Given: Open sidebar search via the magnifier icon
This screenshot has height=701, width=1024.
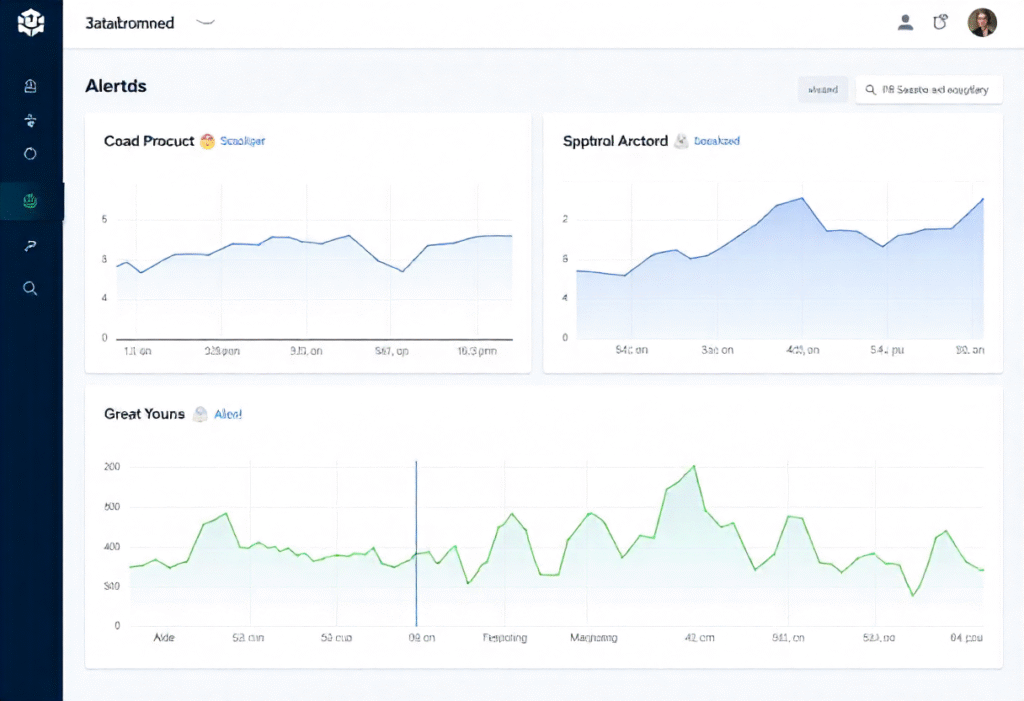Looking at the screenshot, I should point(30,288).
